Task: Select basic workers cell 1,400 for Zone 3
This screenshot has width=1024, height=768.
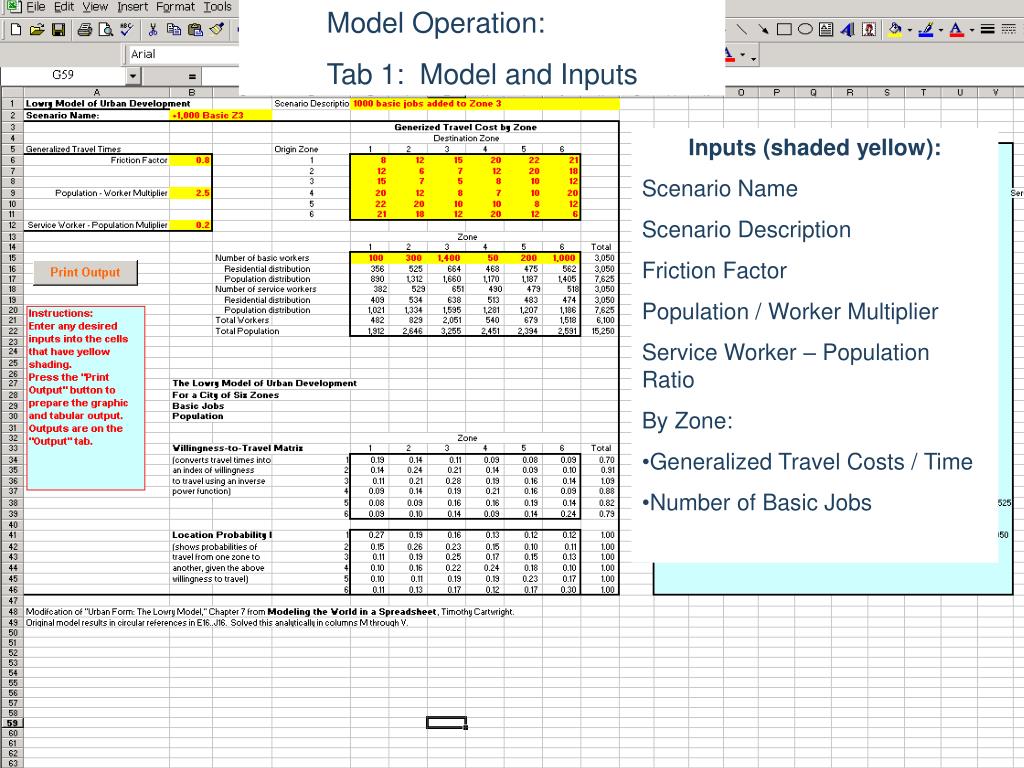Action: click(447, 258)
